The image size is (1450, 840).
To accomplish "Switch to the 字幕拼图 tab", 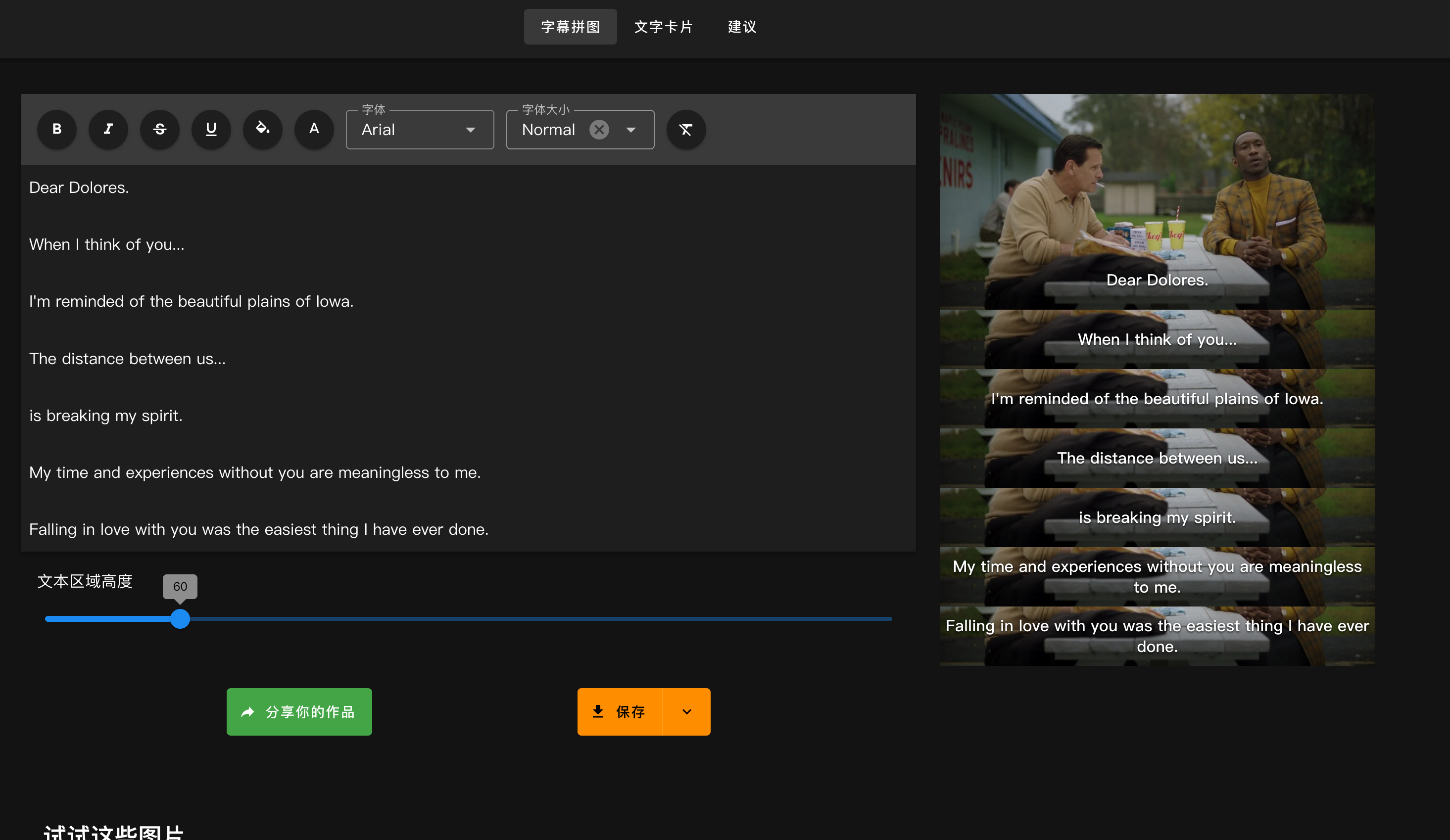I will pyautogui.click(x=570, y=26).
